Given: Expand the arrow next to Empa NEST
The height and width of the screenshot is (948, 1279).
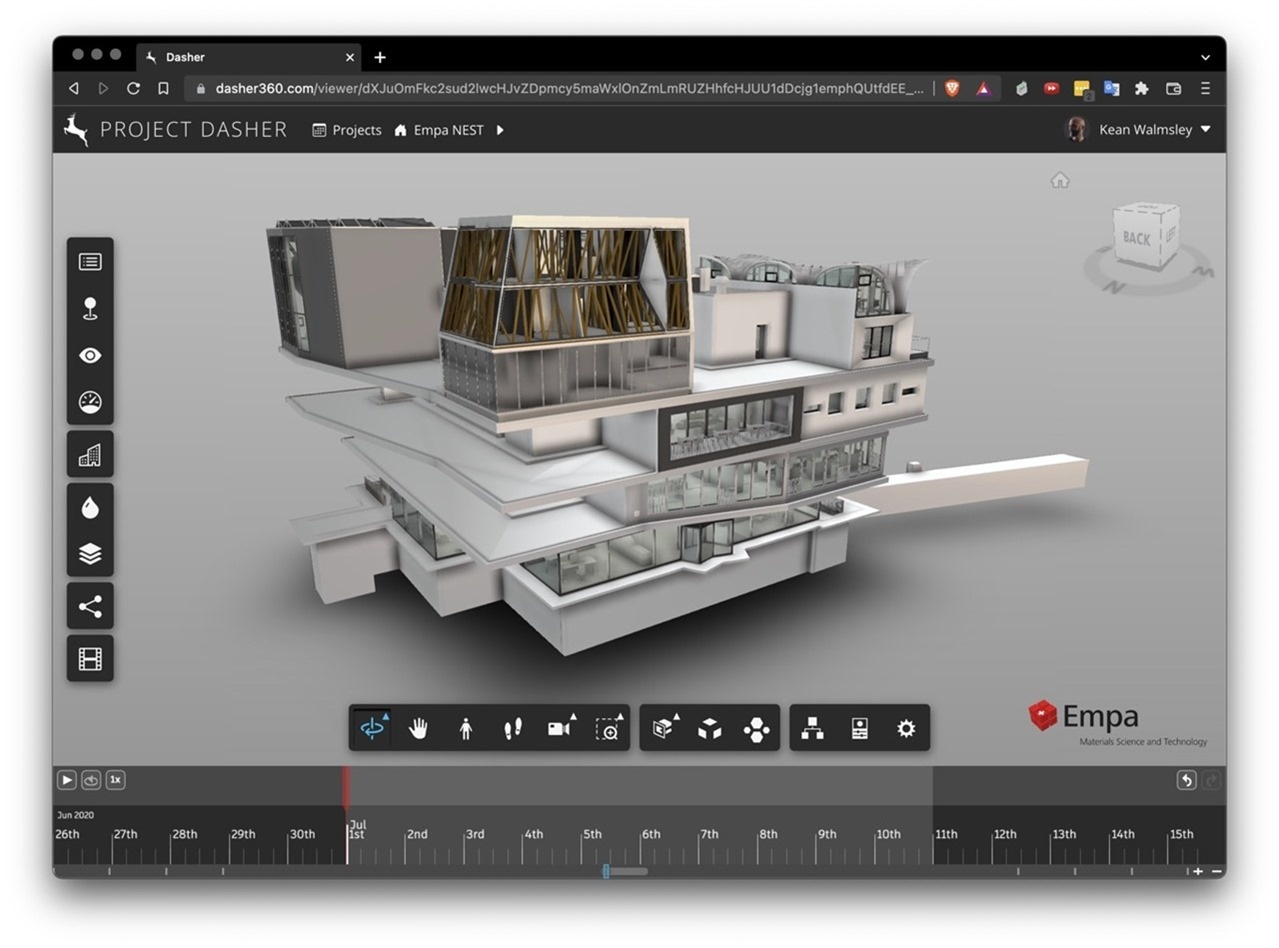Looking at the screenshot, I should point(500,130).
